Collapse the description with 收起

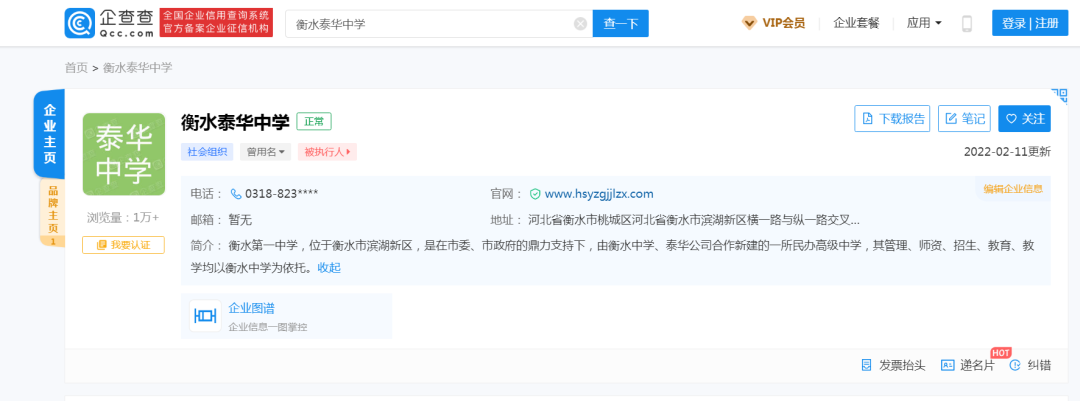(x=329, y=268)
